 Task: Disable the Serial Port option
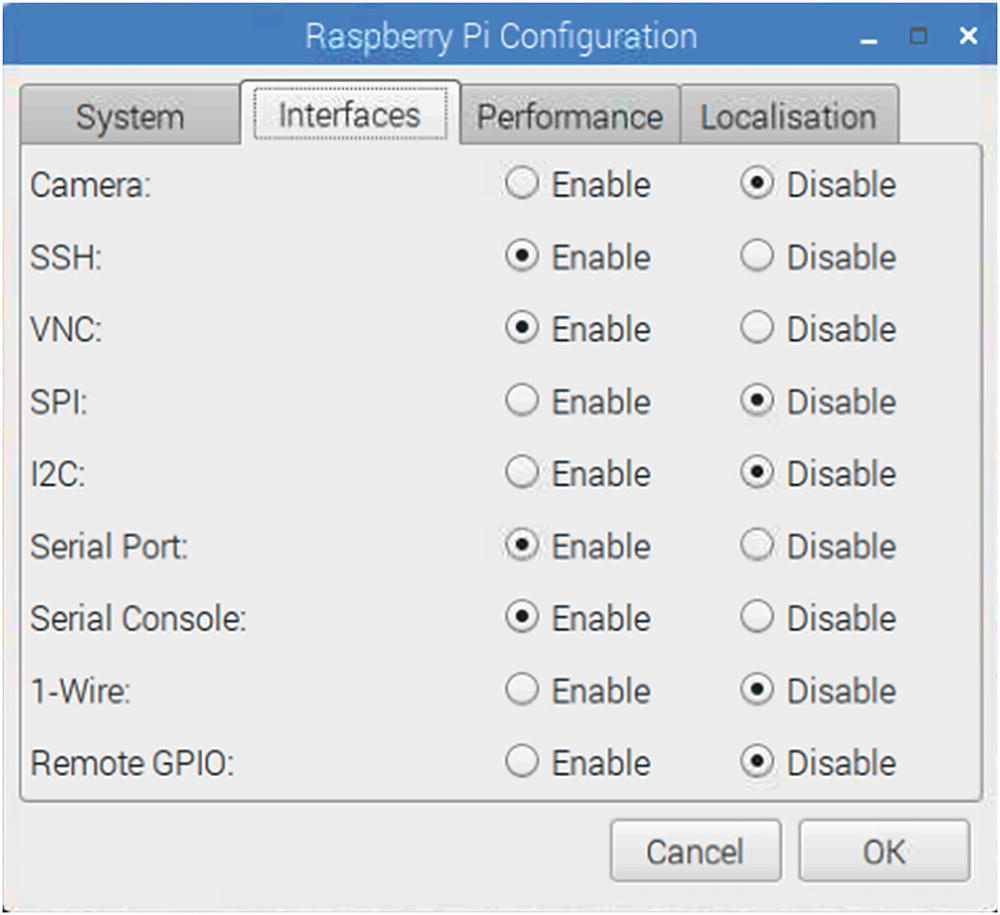pos(758,546)
